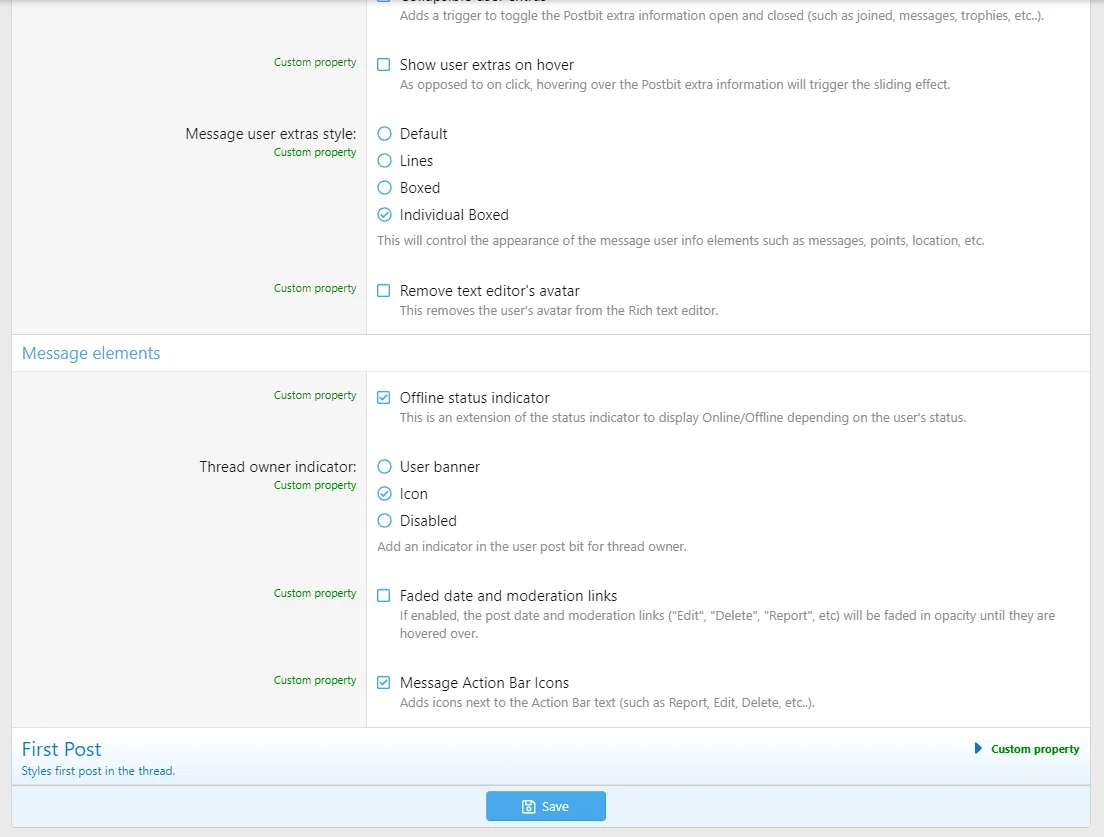Screen dimensions: 1104x837
Task: Check Remove text editor's avatar
Action: point(384,291)
